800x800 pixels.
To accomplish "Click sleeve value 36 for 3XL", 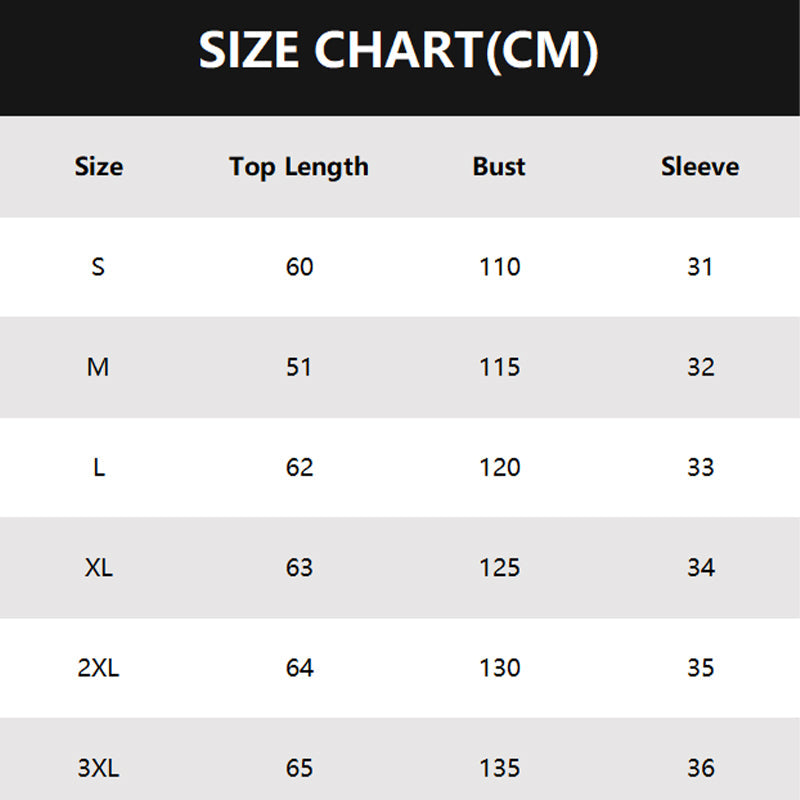I will (x=700, y=768).
